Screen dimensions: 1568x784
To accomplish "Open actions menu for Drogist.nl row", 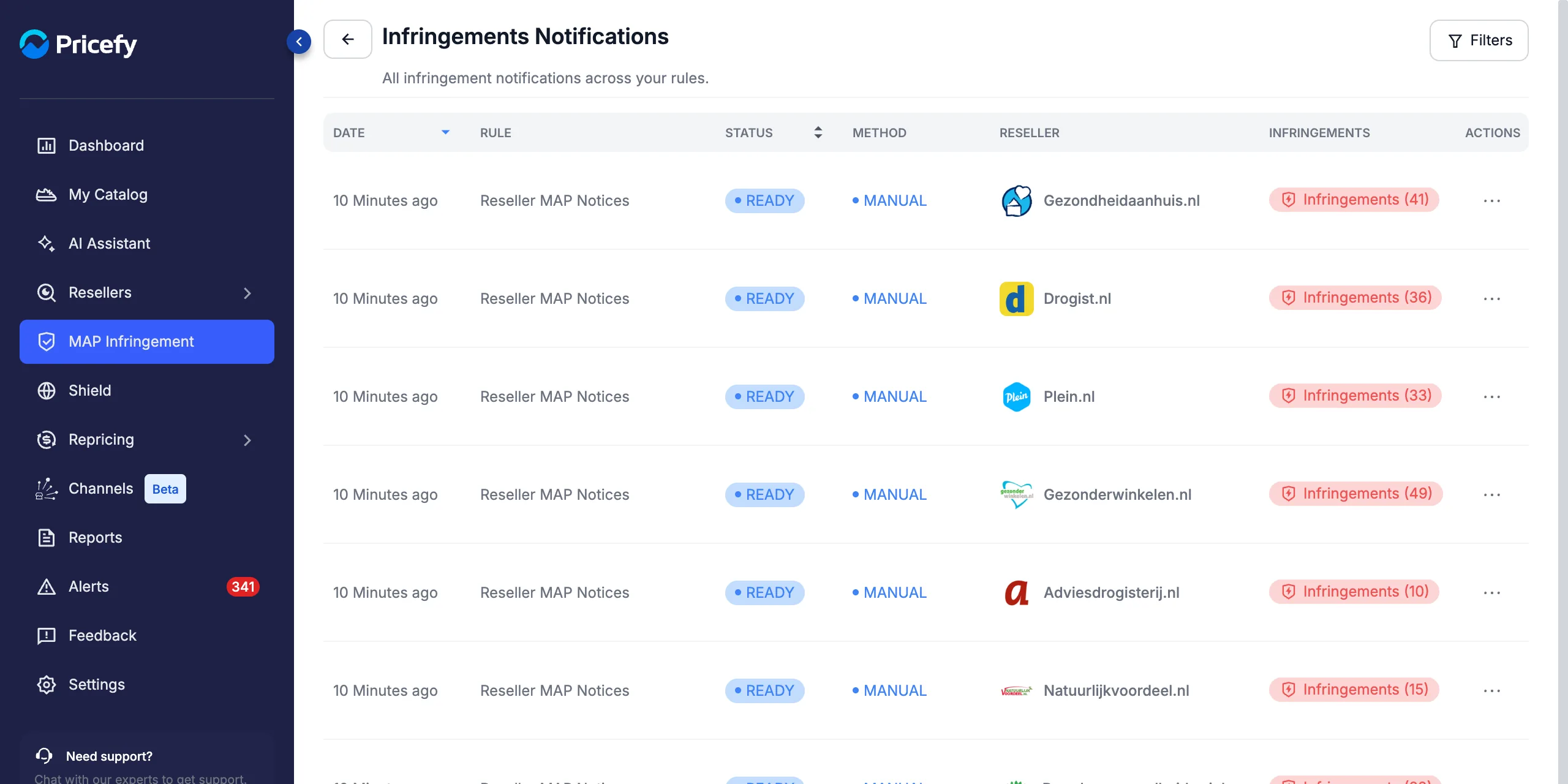I will click(1492, 299).
